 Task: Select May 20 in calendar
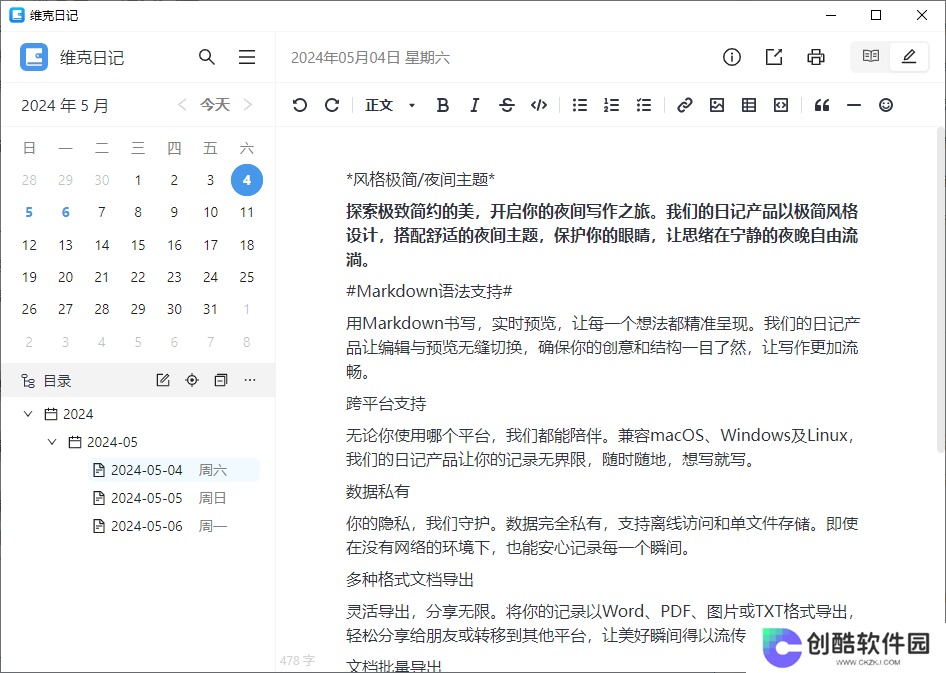point(65,277)
